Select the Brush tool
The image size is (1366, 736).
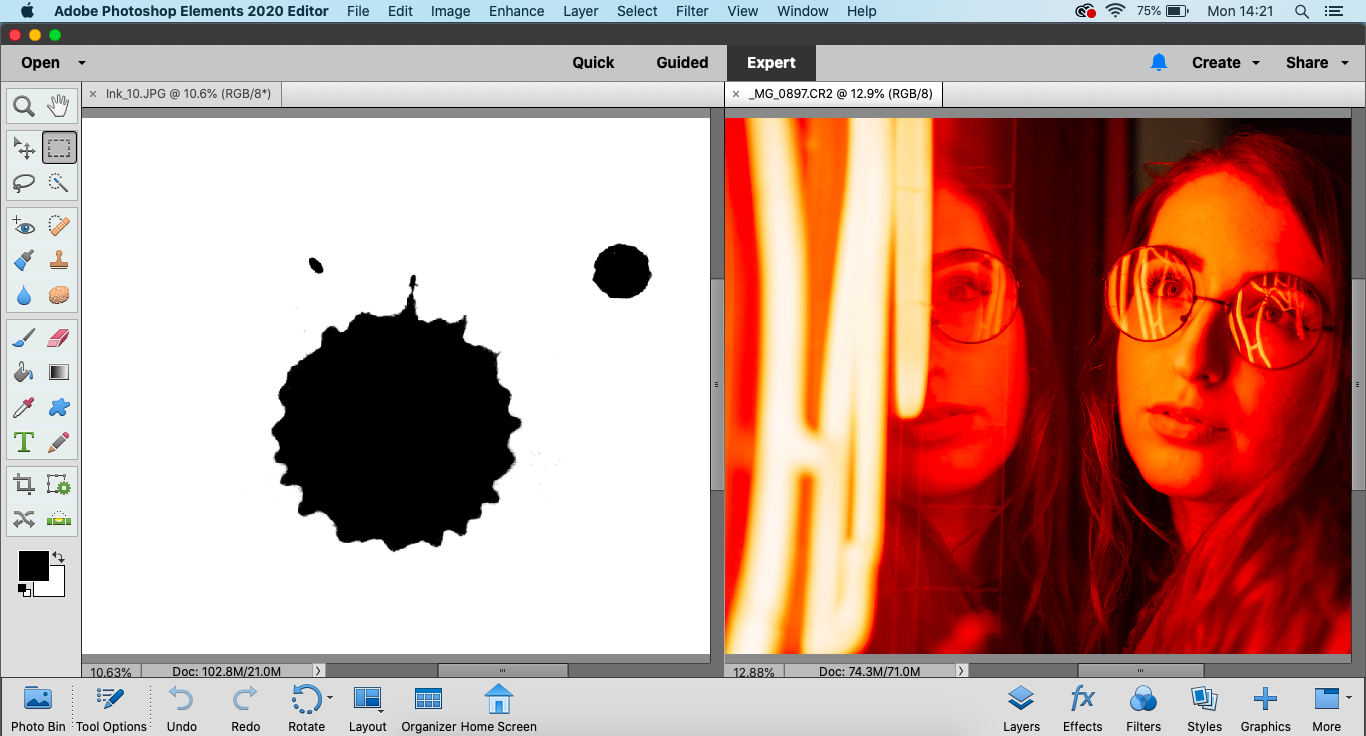24,338
